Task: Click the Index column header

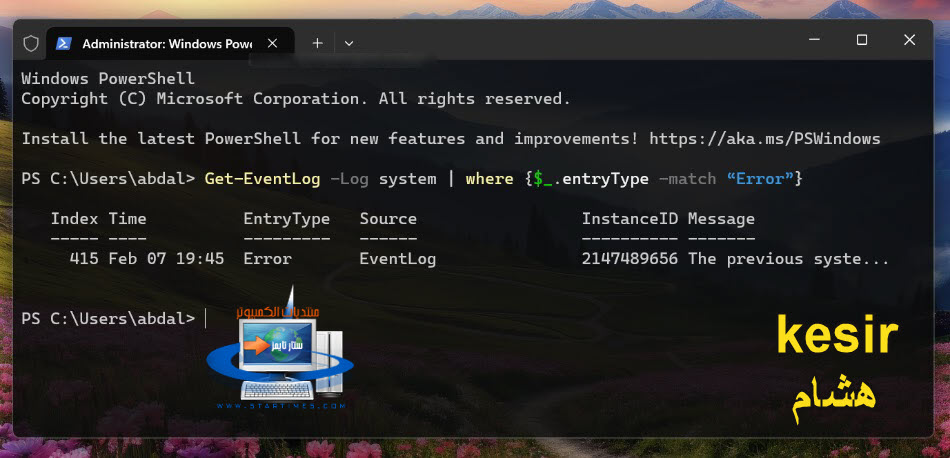Action: pyautogui.click(x=75, y=219)
